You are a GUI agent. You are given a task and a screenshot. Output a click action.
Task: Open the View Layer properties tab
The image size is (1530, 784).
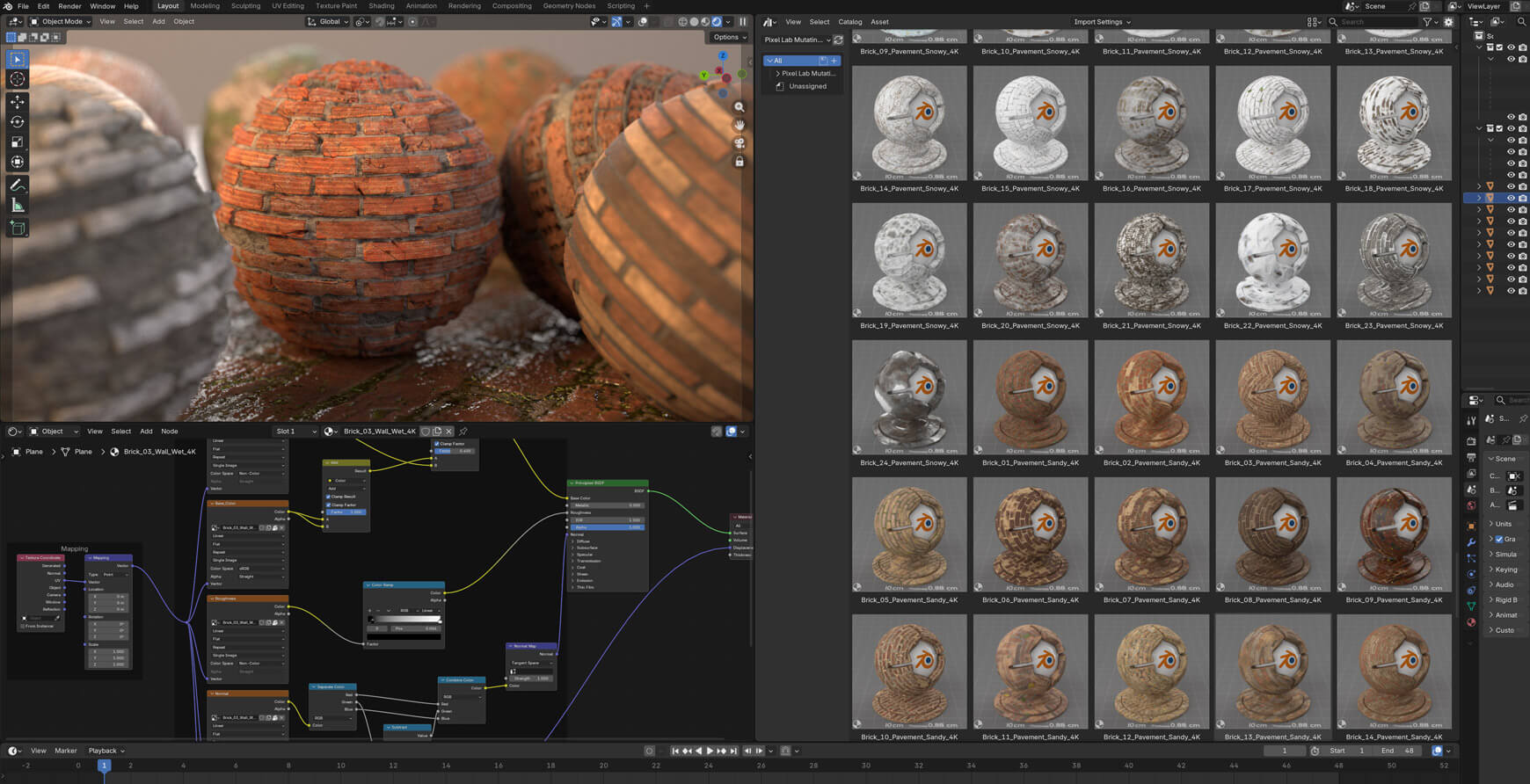tap(1471, 474)
